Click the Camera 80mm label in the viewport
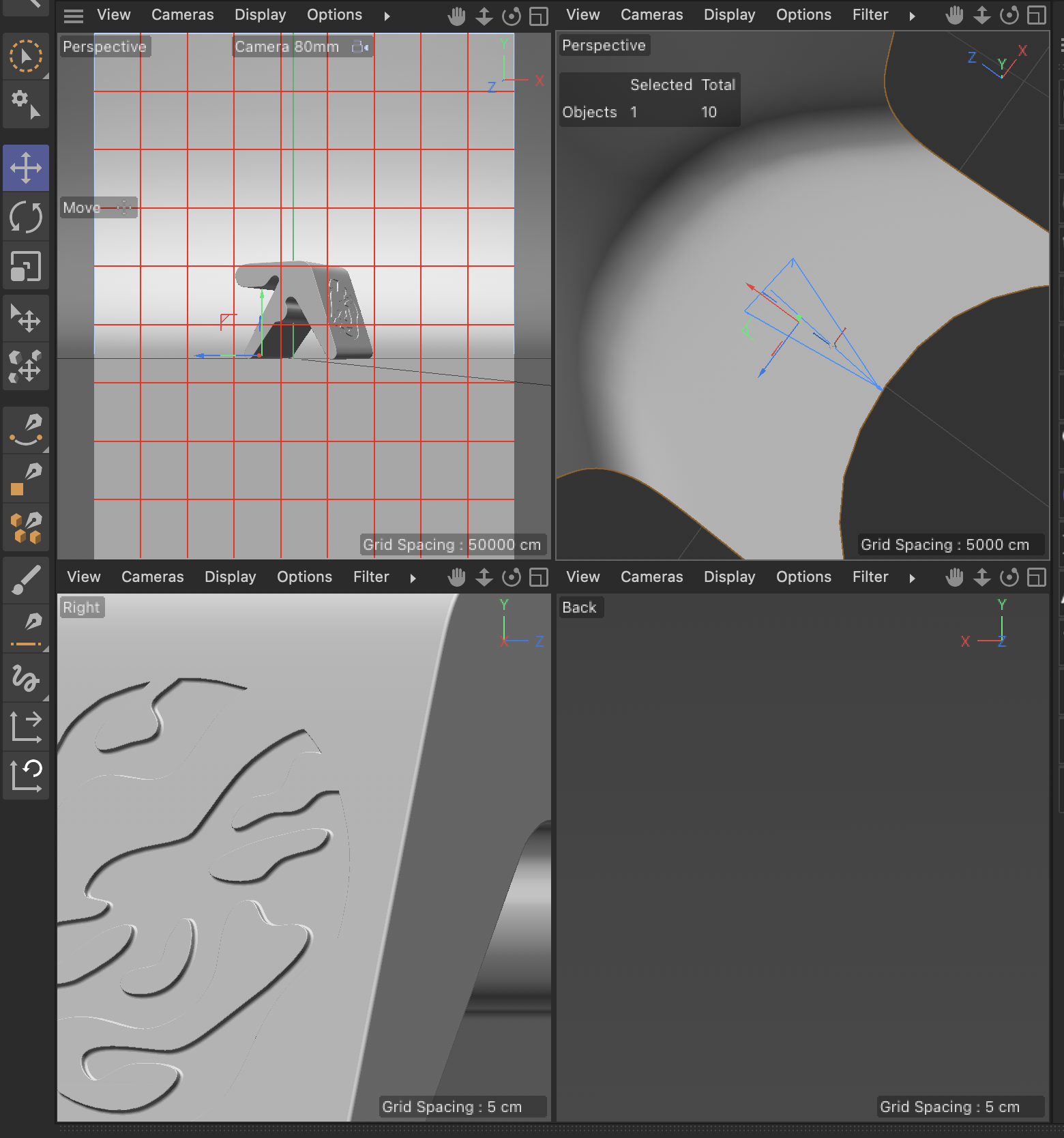The height and width of the screenshot is (1138, 1064). 286,46
